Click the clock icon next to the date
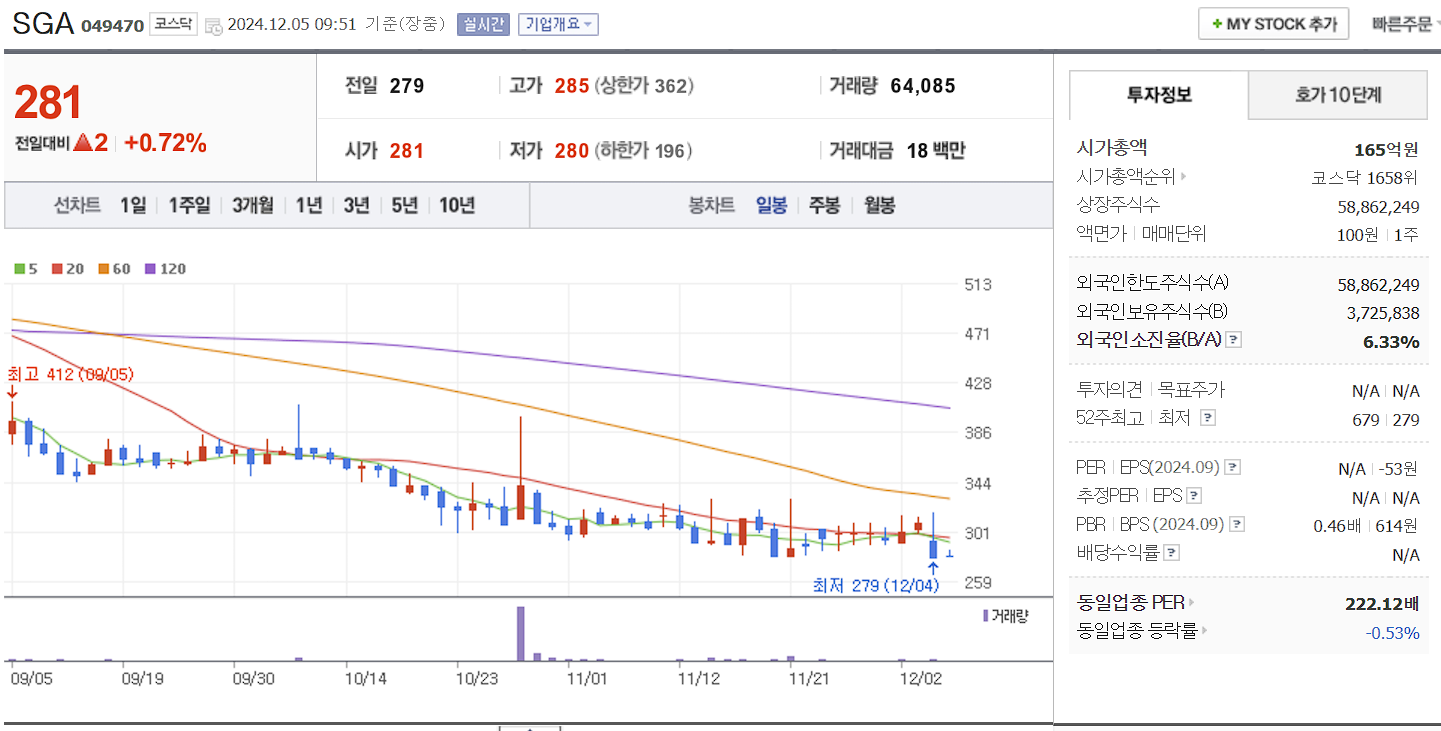 tap(212, 26)
